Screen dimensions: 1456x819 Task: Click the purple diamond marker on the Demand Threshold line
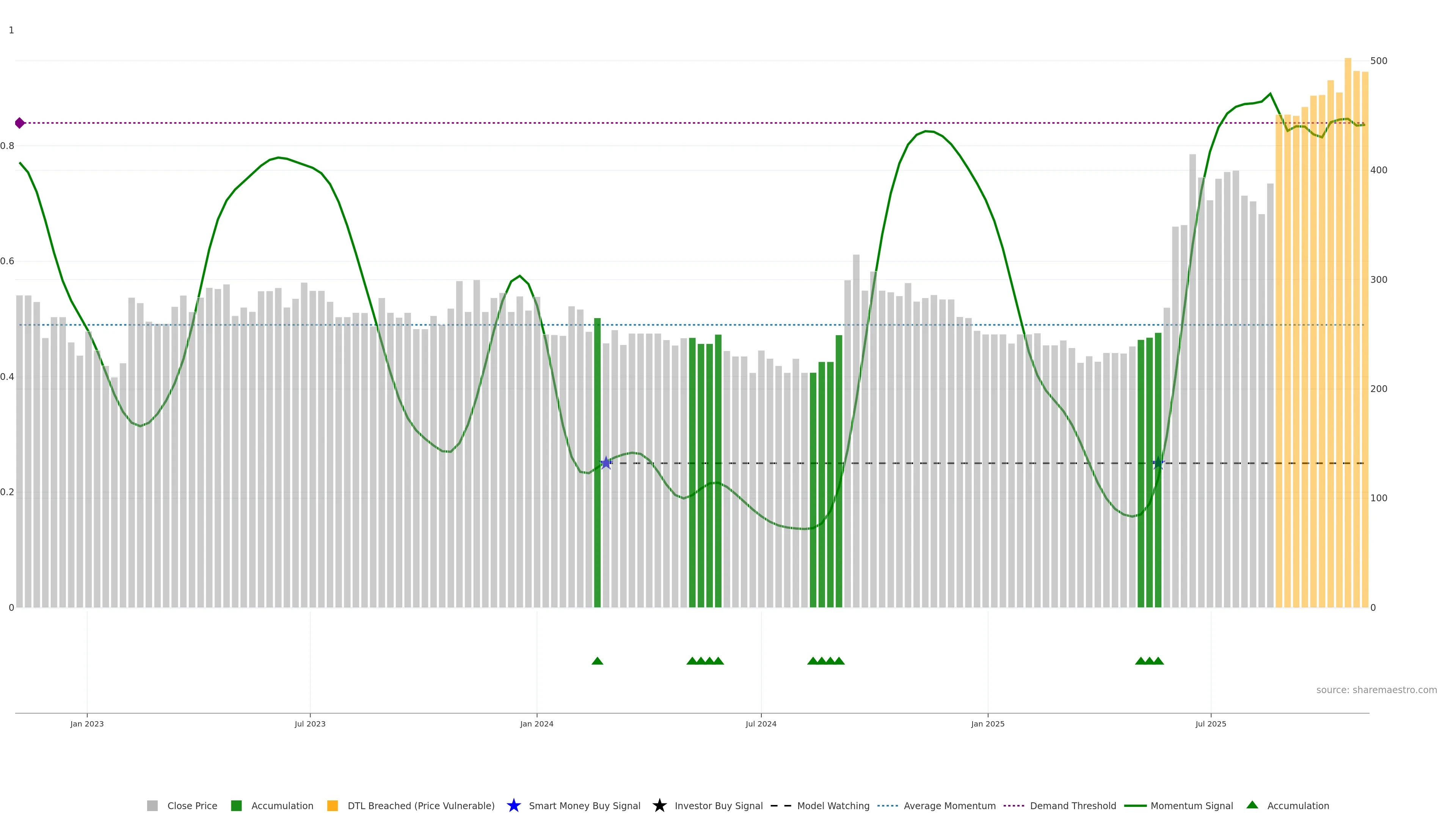point(20,122)
